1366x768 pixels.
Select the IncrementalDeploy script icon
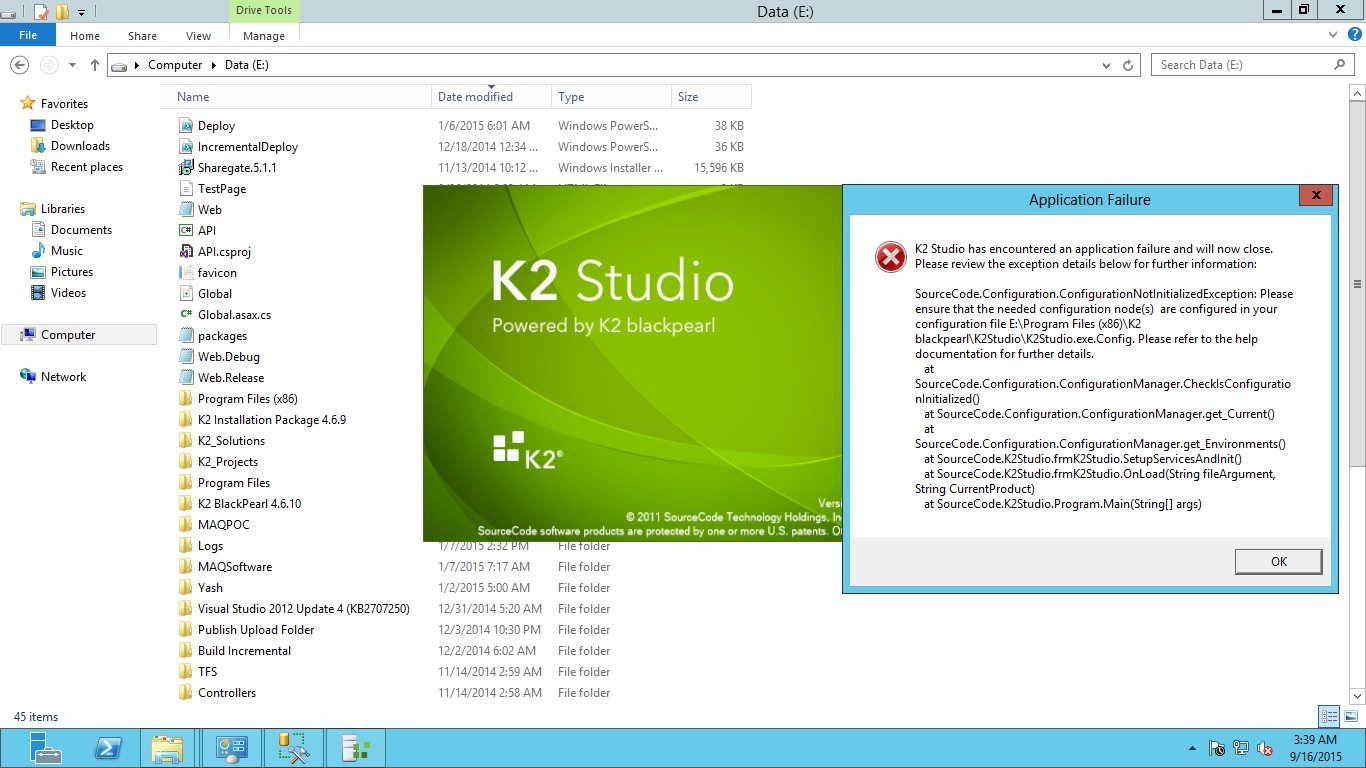tap(185, 147)
